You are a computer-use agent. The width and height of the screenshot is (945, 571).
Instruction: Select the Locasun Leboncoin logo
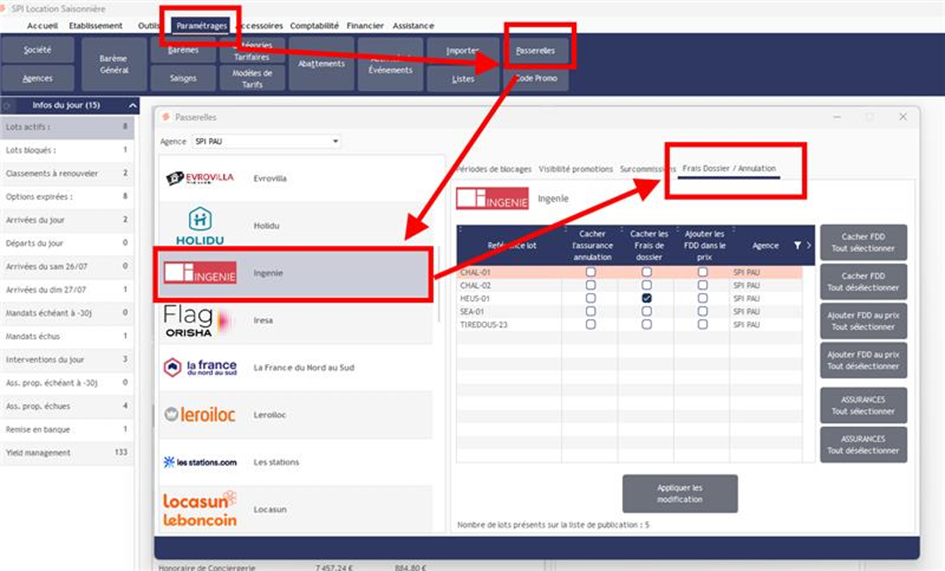tap(200, 508)
